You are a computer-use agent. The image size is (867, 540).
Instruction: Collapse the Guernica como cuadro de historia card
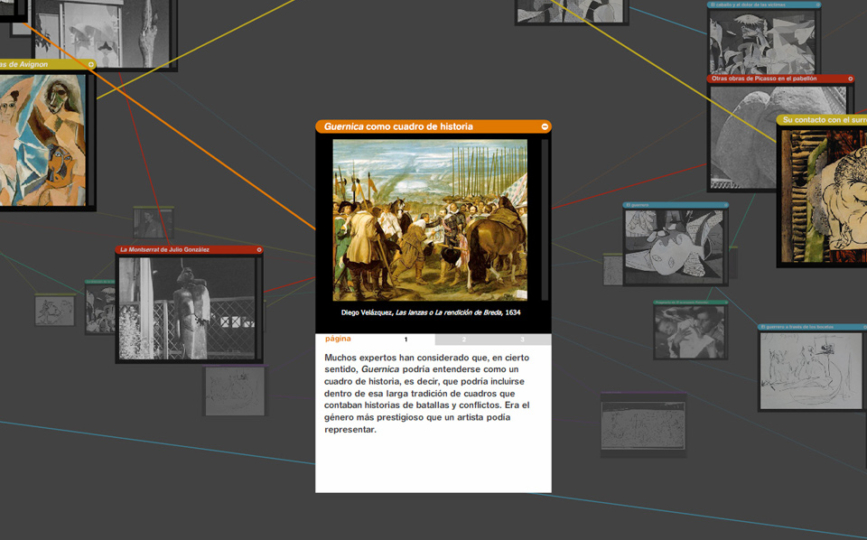click(545, 127)
